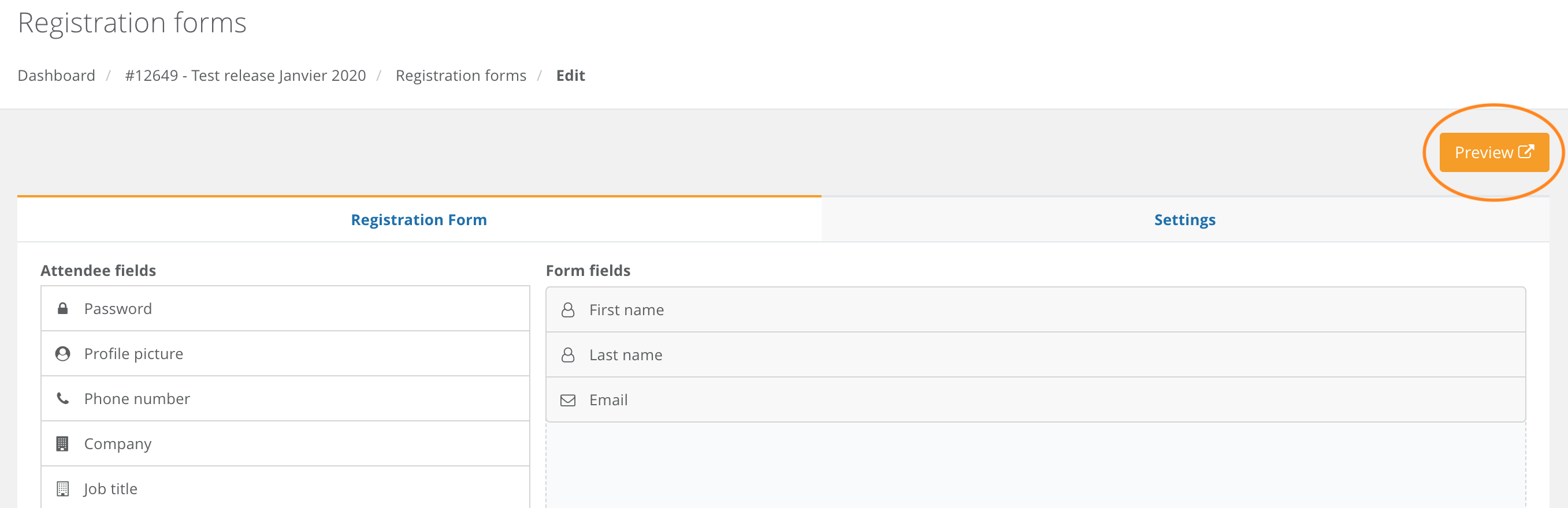Image resolution: width=1568 pixels, height=508 pixels.
Task: Select the Company attendee field row
Action: coord(285,443)
